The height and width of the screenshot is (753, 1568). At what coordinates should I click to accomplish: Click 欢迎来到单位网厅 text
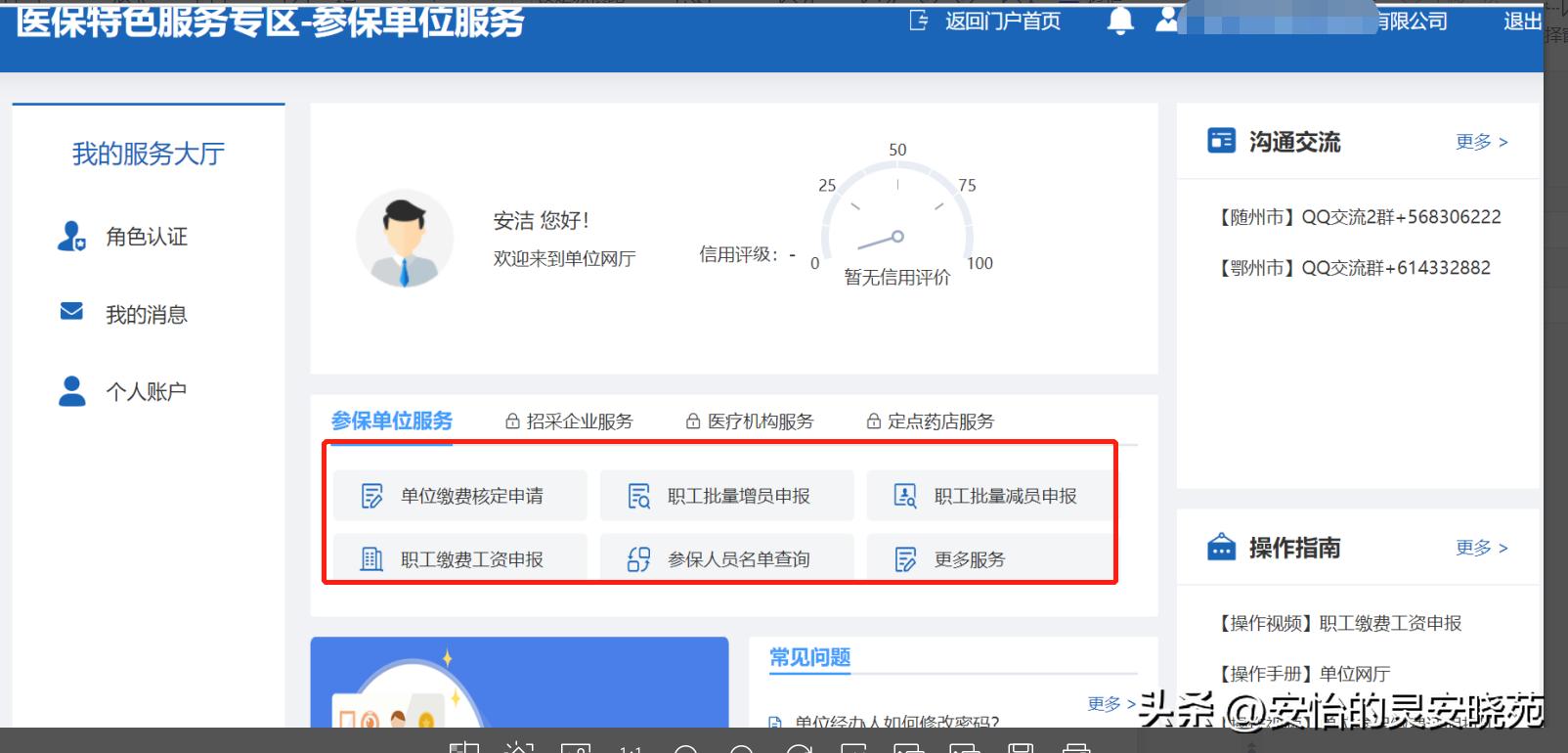(x=565, y=258)
